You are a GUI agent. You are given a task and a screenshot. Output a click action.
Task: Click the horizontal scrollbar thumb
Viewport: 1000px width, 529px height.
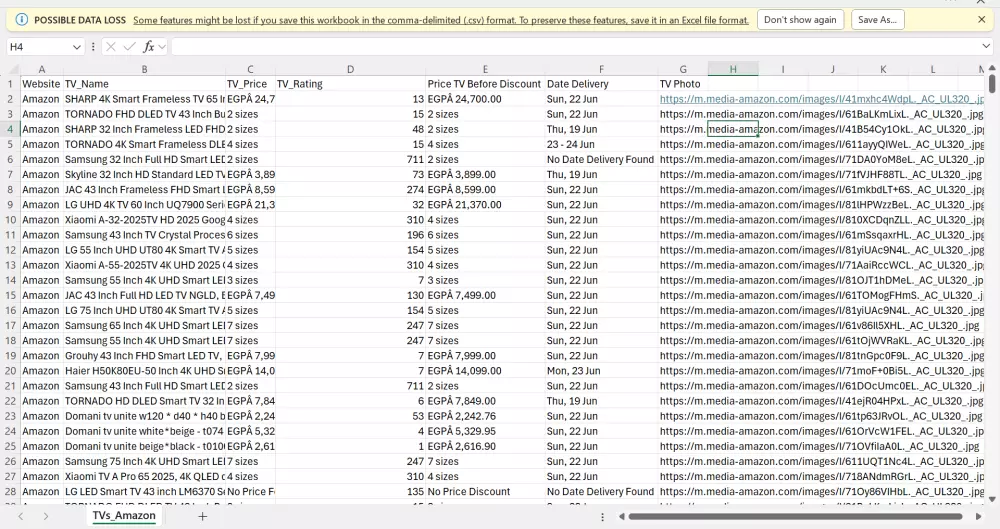pyautogui.click(x=795, y=516)
